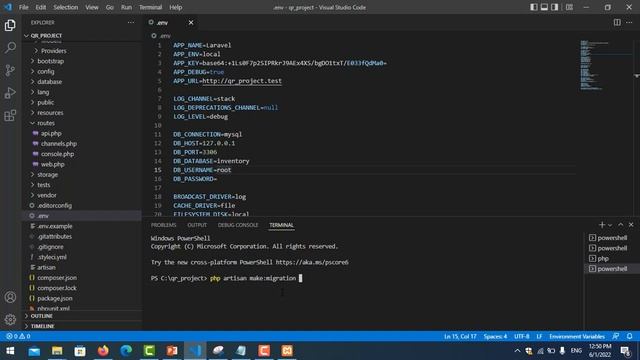
Task: Close the terminal panel
Action: click(x=631, y=225)
